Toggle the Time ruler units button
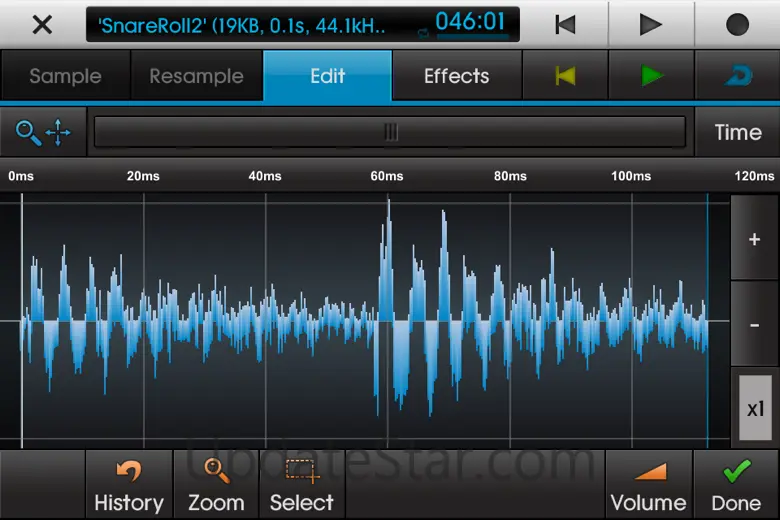Viewport: 780px width, 520px height. click(738, 132)
